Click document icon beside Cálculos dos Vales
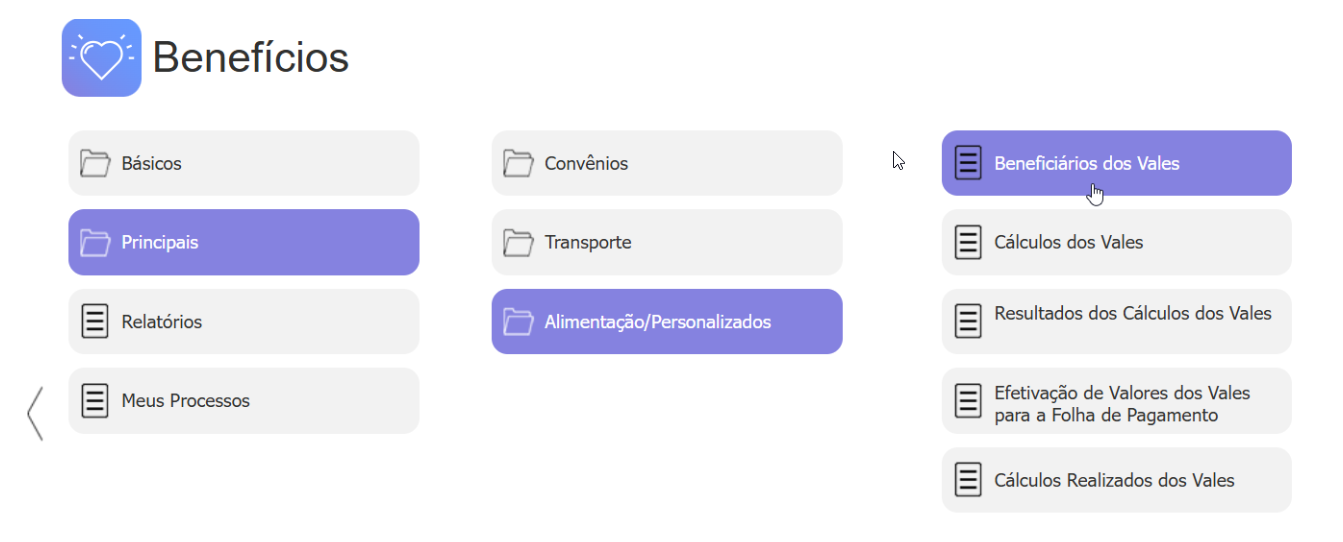 point(968,242)
